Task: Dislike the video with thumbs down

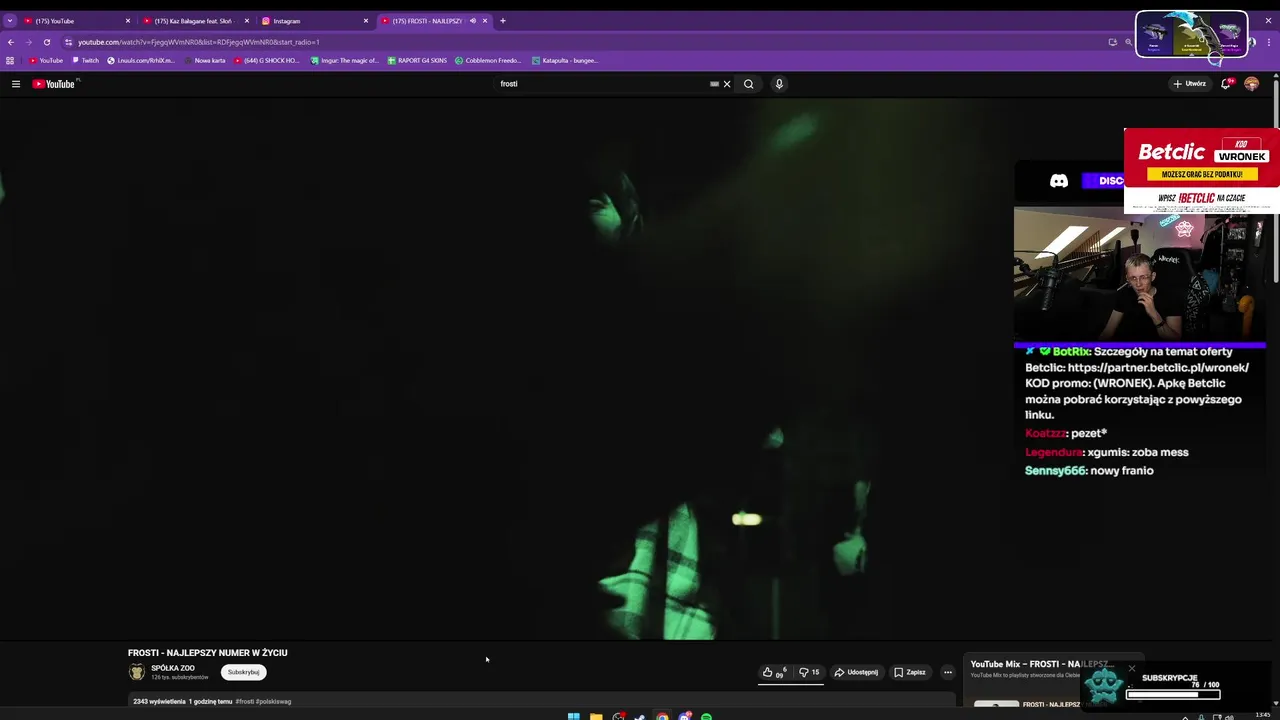Action: [809, 672]
